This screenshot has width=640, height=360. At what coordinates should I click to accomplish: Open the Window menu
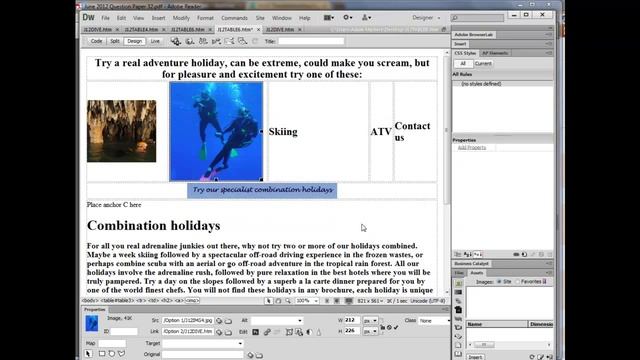[x=282, y=18]
